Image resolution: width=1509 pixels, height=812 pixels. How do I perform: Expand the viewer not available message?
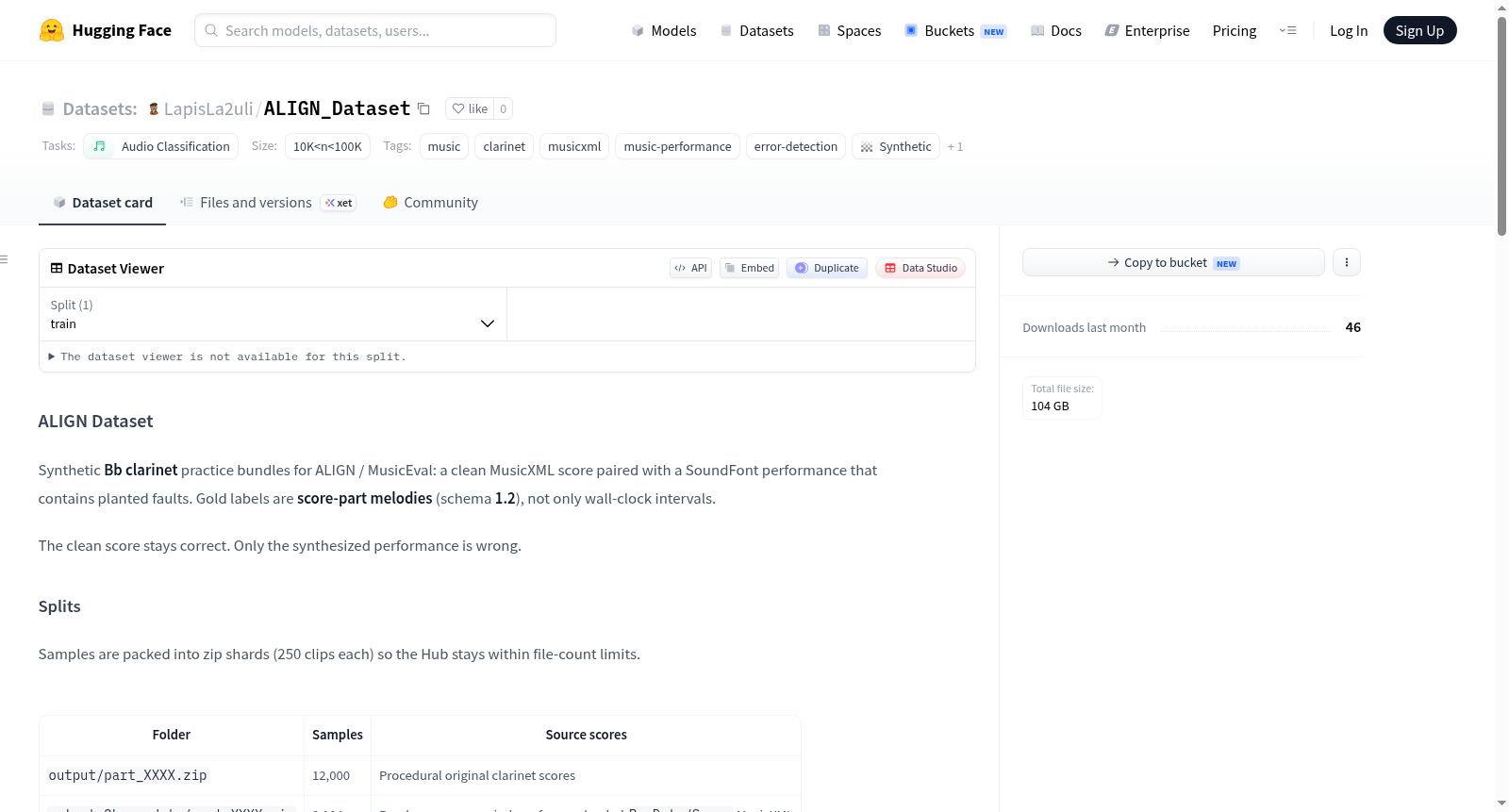tap(226, 356)
